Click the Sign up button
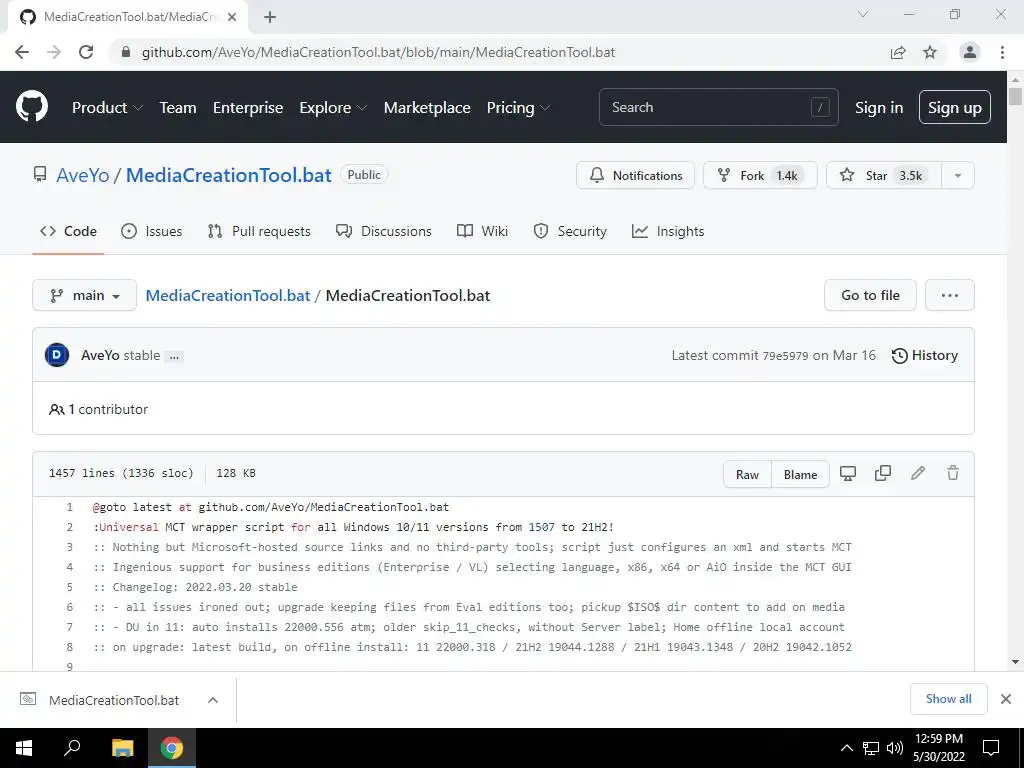This screenshot has height=768, width=1024. (955, 108)
